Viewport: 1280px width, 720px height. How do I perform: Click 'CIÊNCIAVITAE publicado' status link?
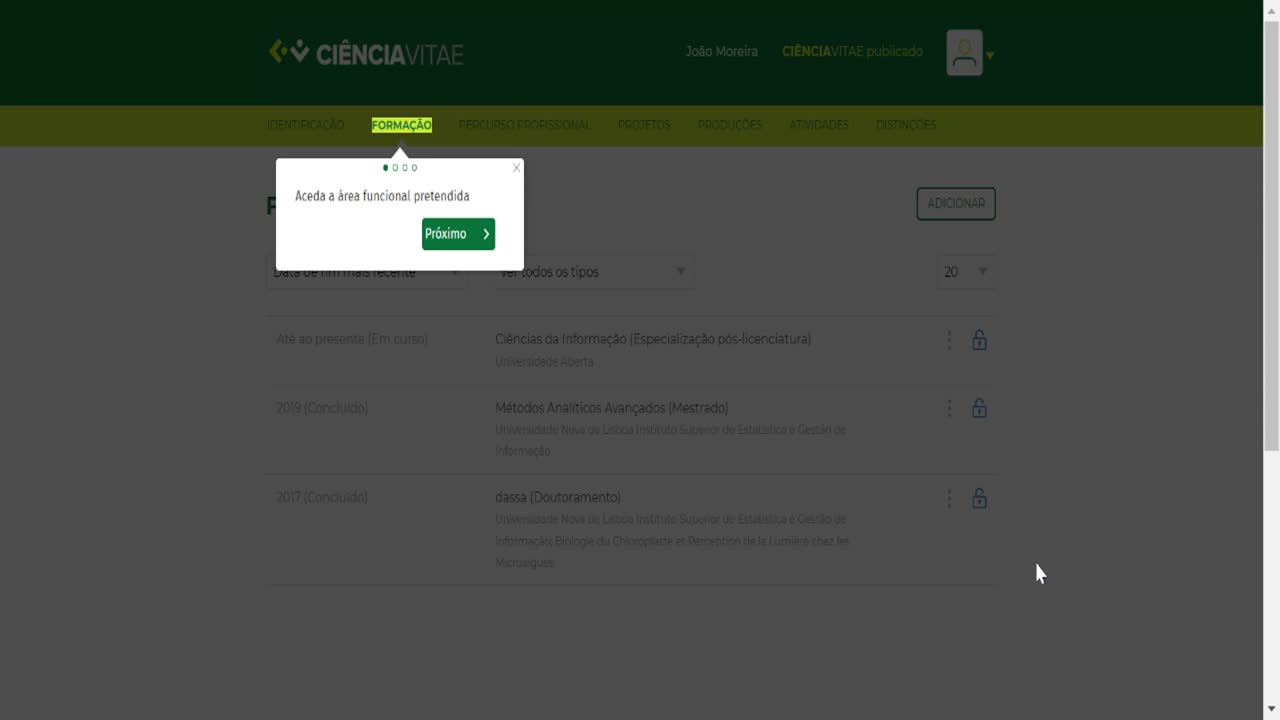(x=852, y=52)
